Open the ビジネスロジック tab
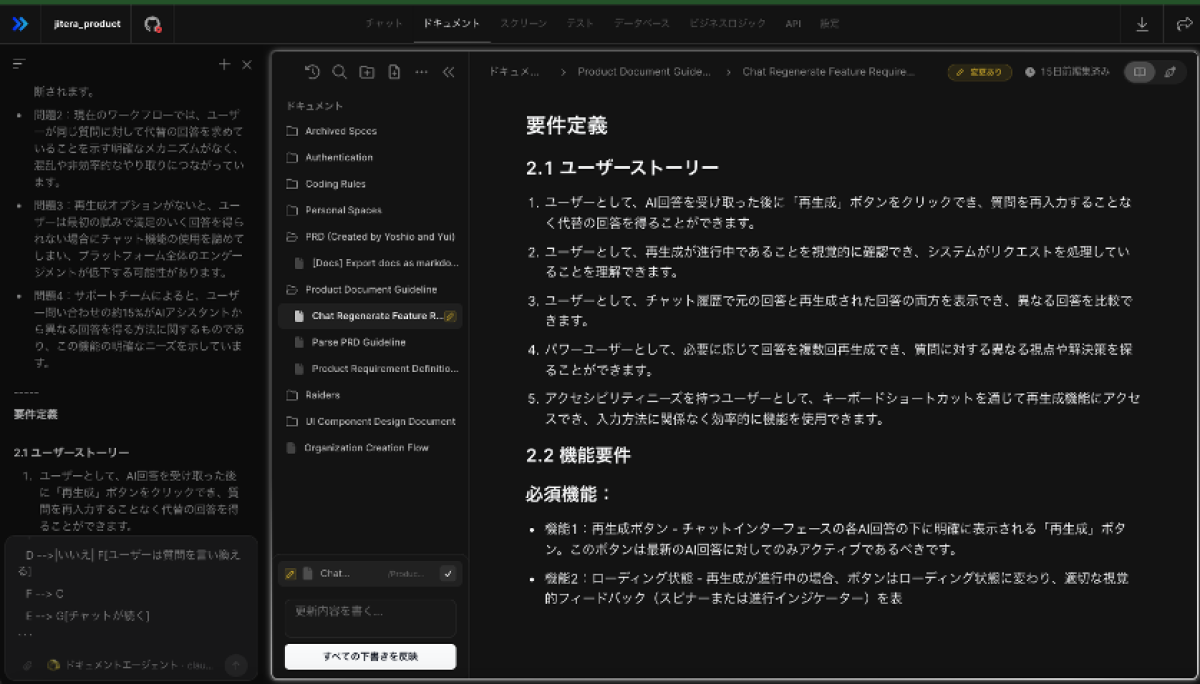 [x=727, y=23]
